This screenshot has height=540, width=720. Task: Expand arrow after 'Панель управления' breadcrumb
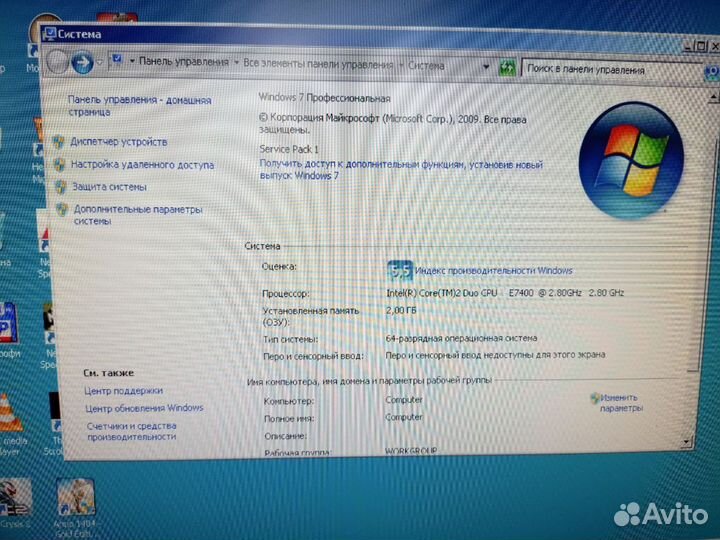[x=236, y=62]
